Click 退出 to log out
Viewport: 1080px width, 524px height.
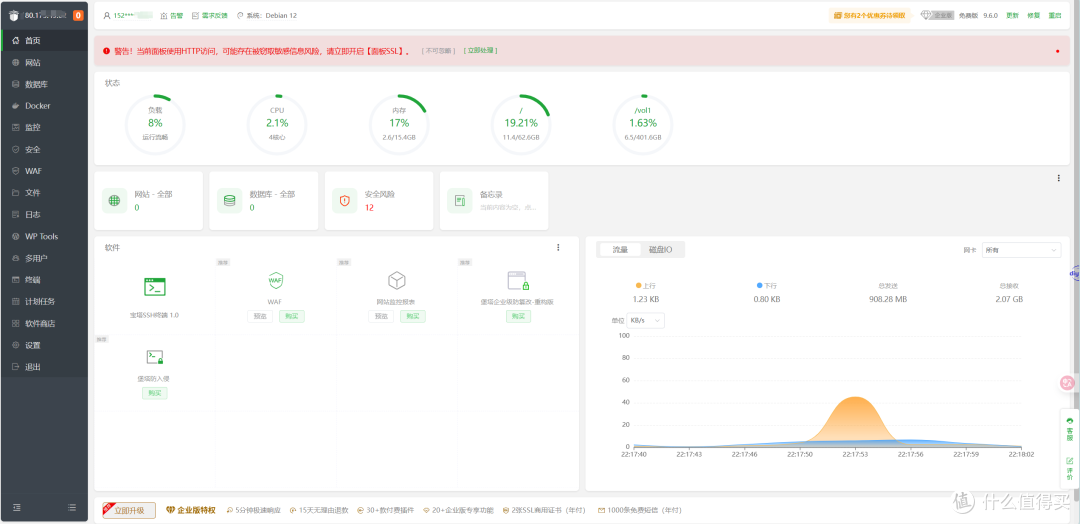point(45,367)
